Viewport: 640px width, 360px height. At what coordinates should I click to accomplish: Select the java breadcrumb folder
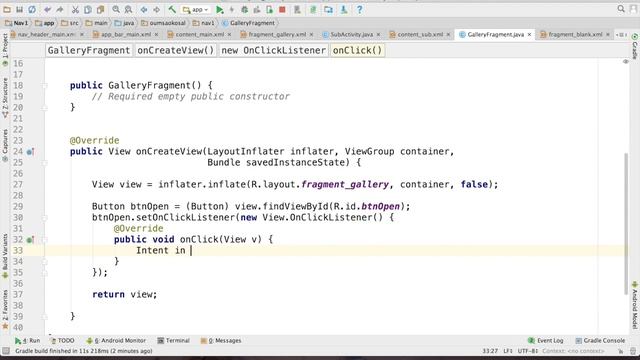pyautogui.click(x=124, y=23)
